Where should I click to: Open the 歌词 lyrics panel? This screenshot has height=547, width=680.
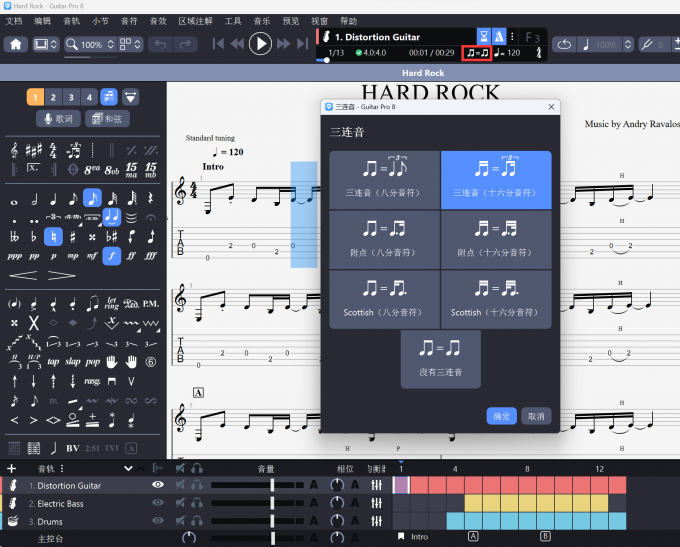tap(59, 119)
